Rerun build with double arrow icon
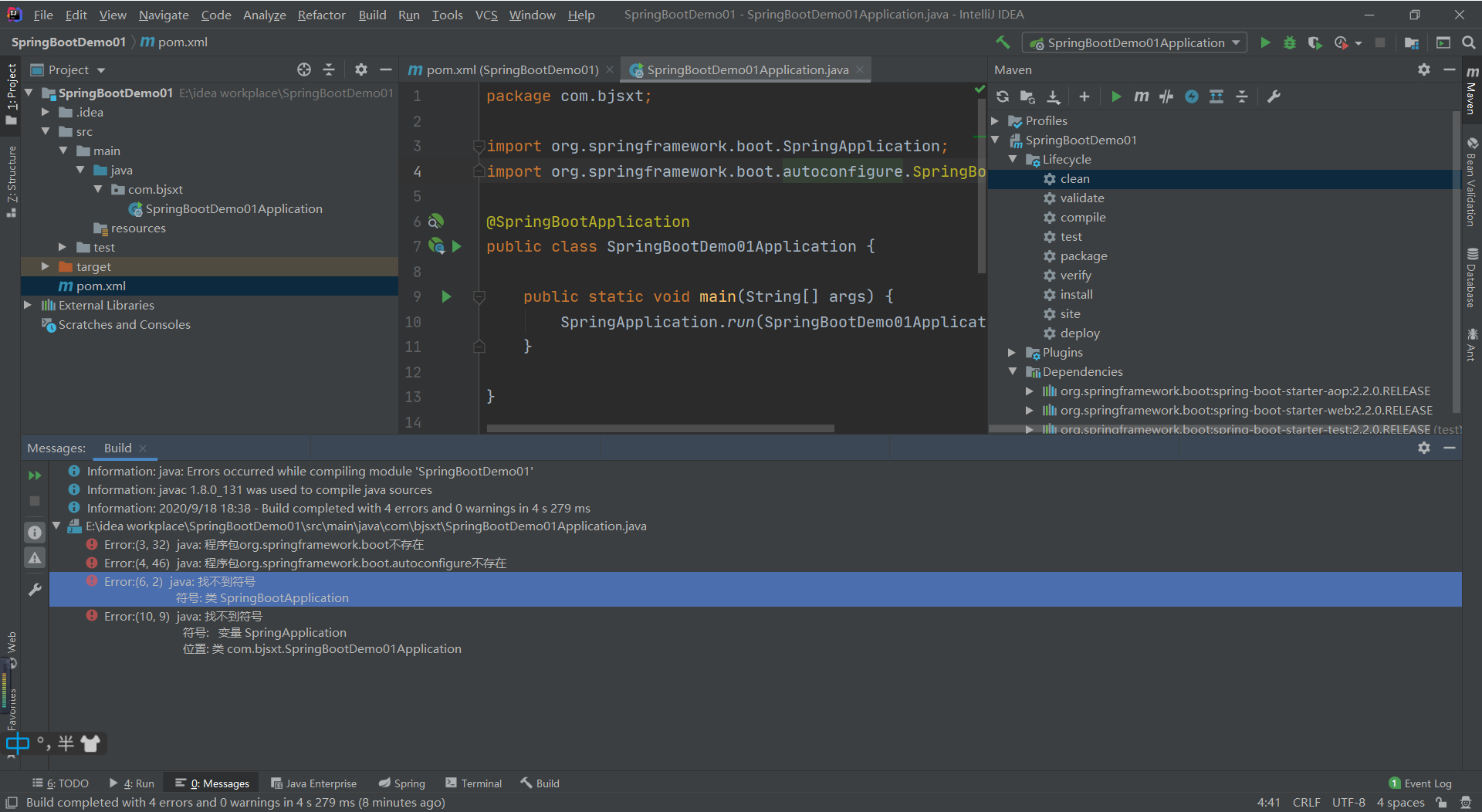The width and height of the screenshot is (1482, 812). point(35,475)
